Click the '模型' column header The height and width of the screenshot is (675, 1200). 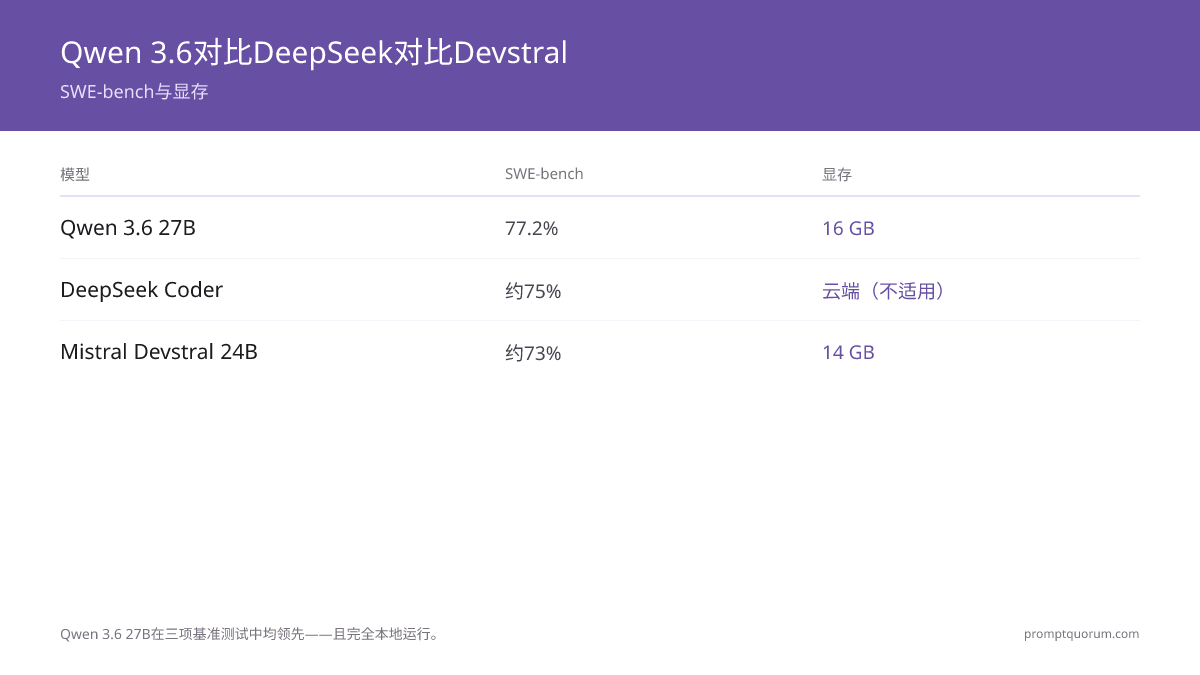pos(75,174)
